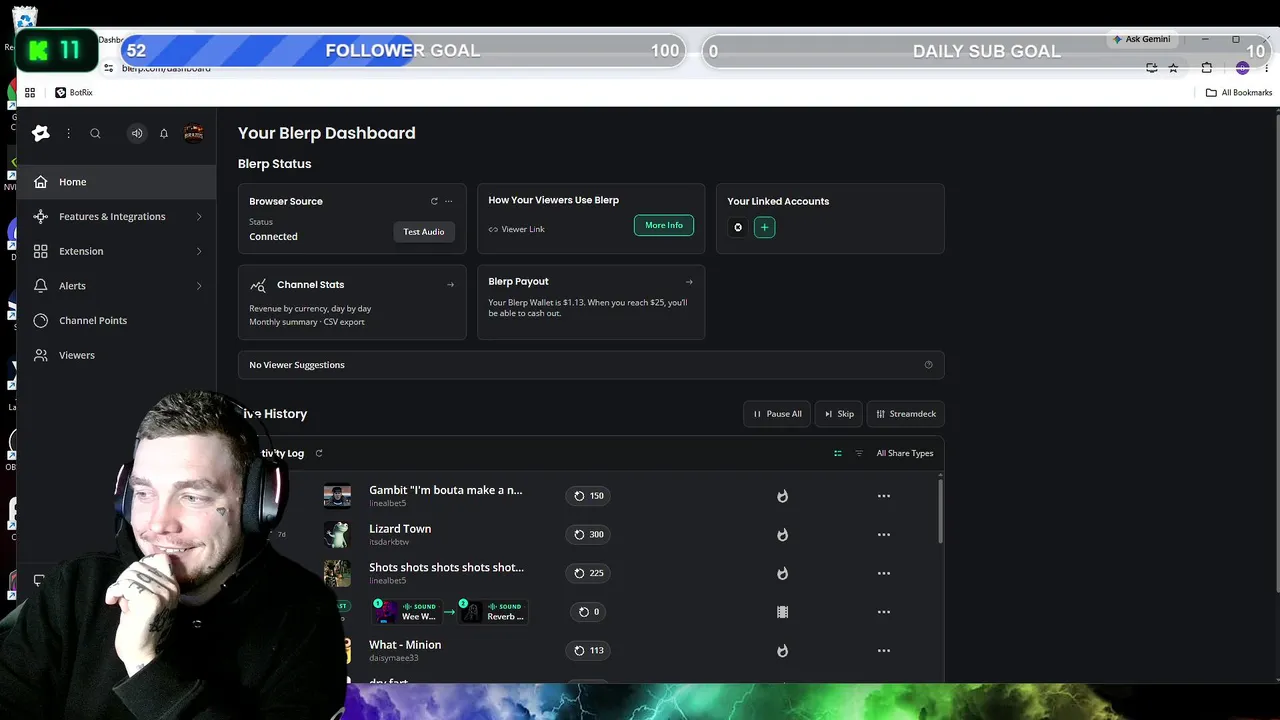Open the Viewer Link
Viewport: 1280px width, 720px height.
517,229
